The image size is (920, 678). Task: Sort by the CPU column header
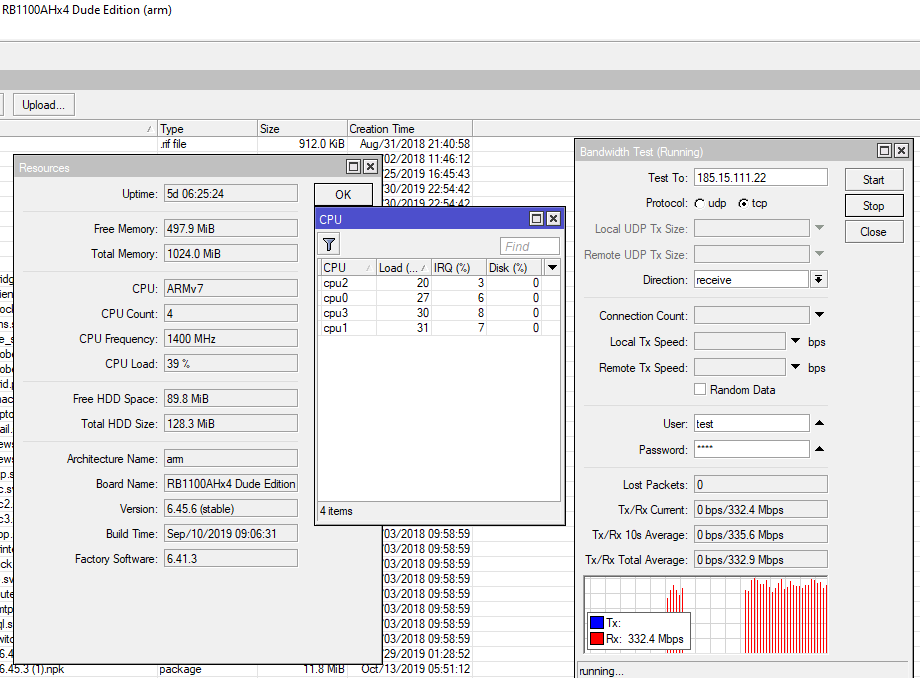coord(347,267)
